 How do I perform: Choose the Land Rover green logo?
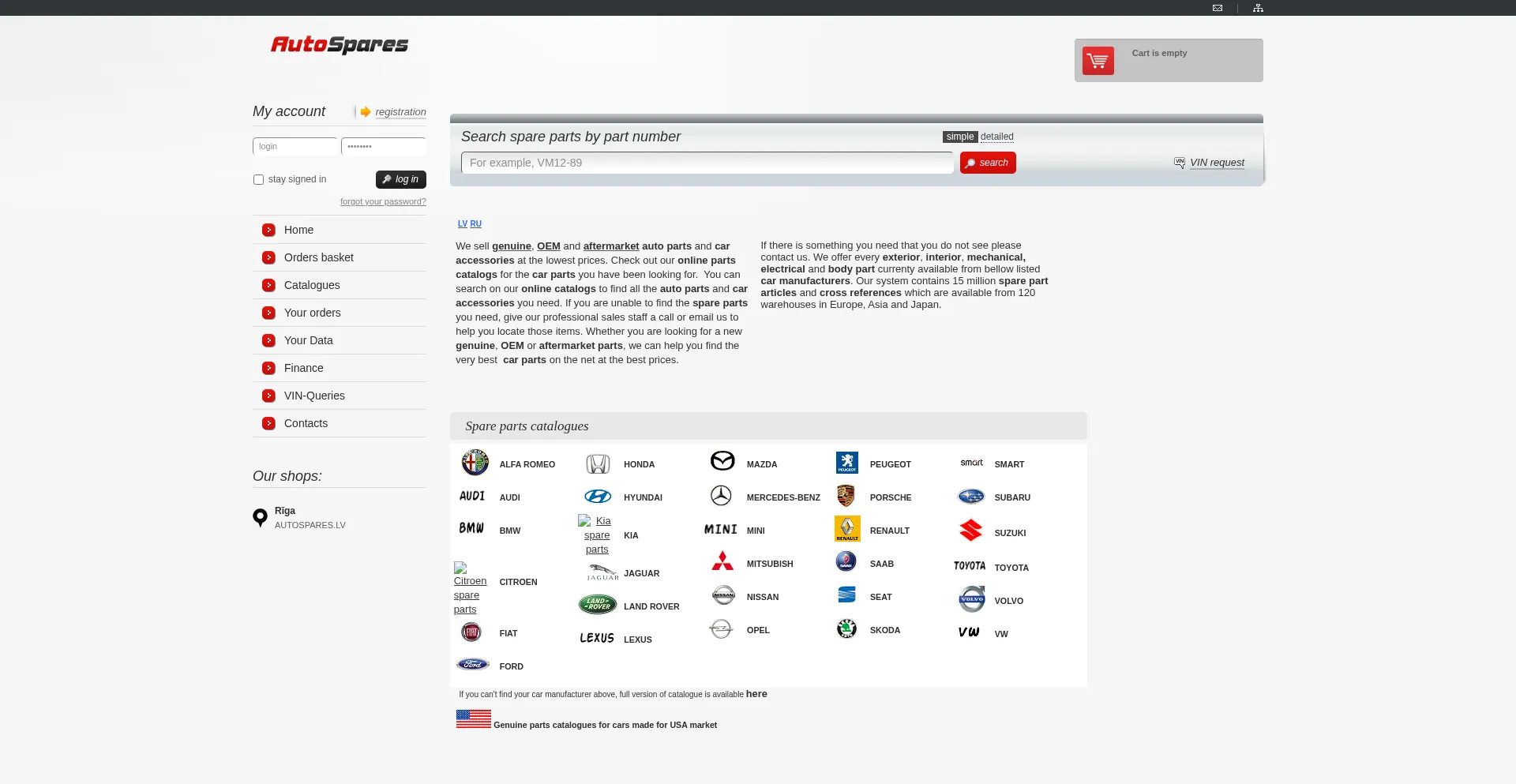coord(598,605)
